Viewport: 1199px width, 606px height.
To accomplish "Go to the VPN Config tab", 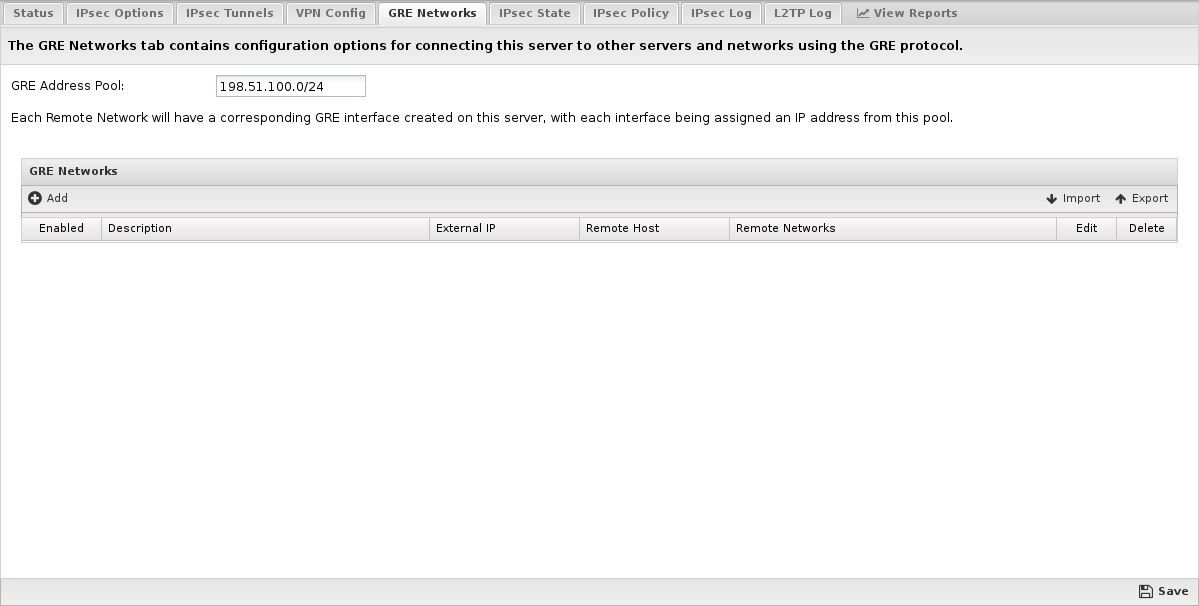I will [x=331, y=14].
